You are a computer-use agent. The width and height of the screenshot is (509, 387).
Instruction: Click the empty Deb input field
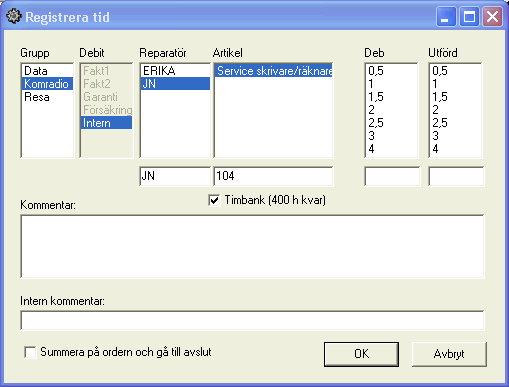point(392,176)
